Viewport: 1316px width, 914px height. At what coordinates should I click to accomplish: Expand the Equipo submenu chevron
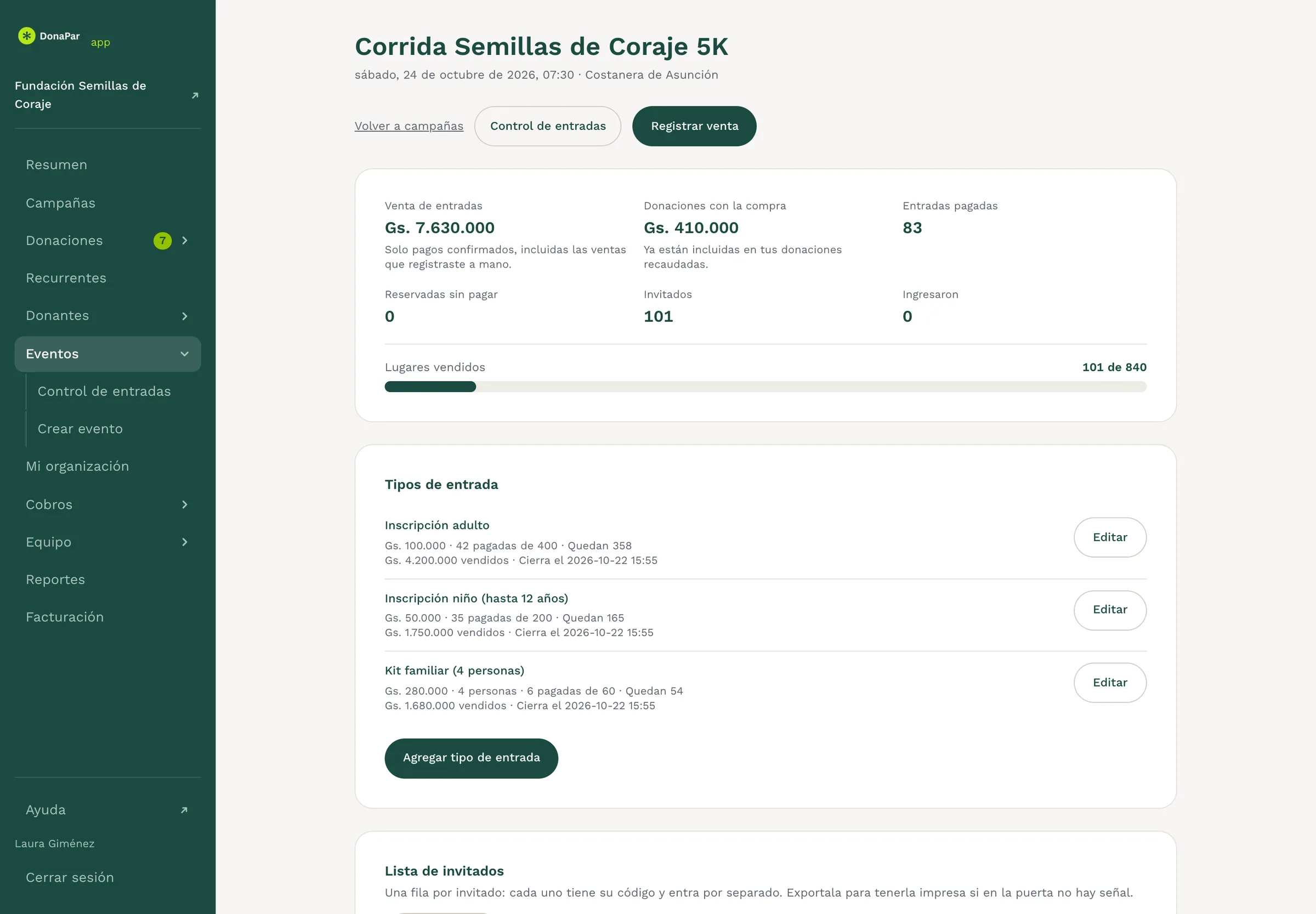pyautogui.click(x=184, y=542)
